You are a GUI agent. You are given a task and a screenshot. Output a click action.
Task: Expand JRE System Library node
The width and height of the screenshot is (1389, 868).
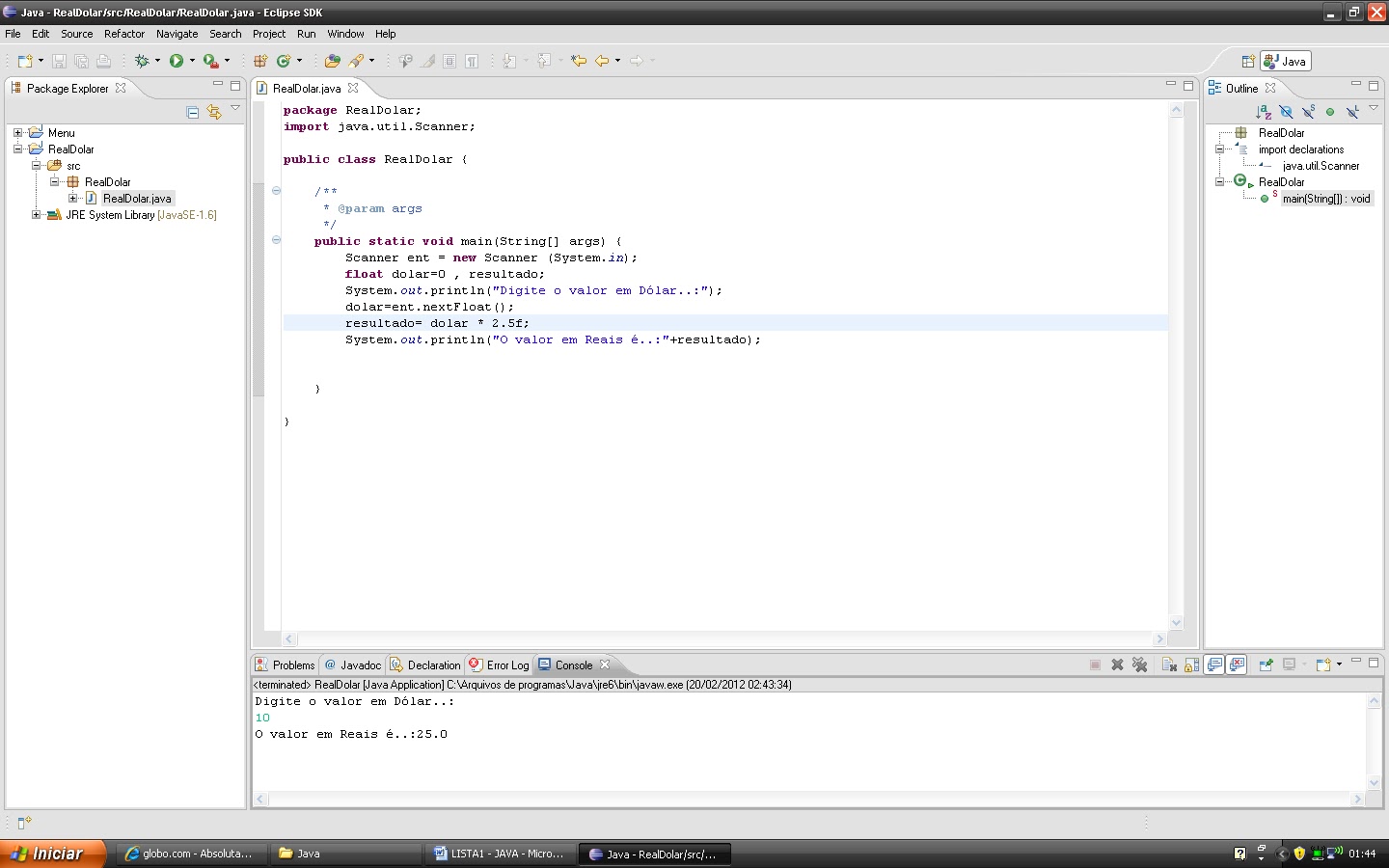coord(36,215)
